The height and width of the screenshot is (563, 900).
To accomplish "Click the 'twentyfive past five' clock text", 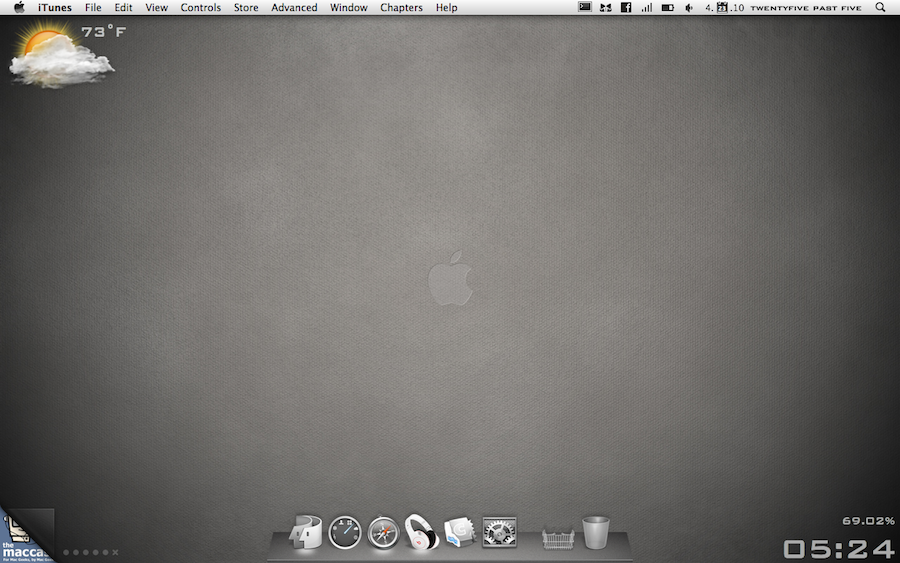I will click(x=806, y=8).
